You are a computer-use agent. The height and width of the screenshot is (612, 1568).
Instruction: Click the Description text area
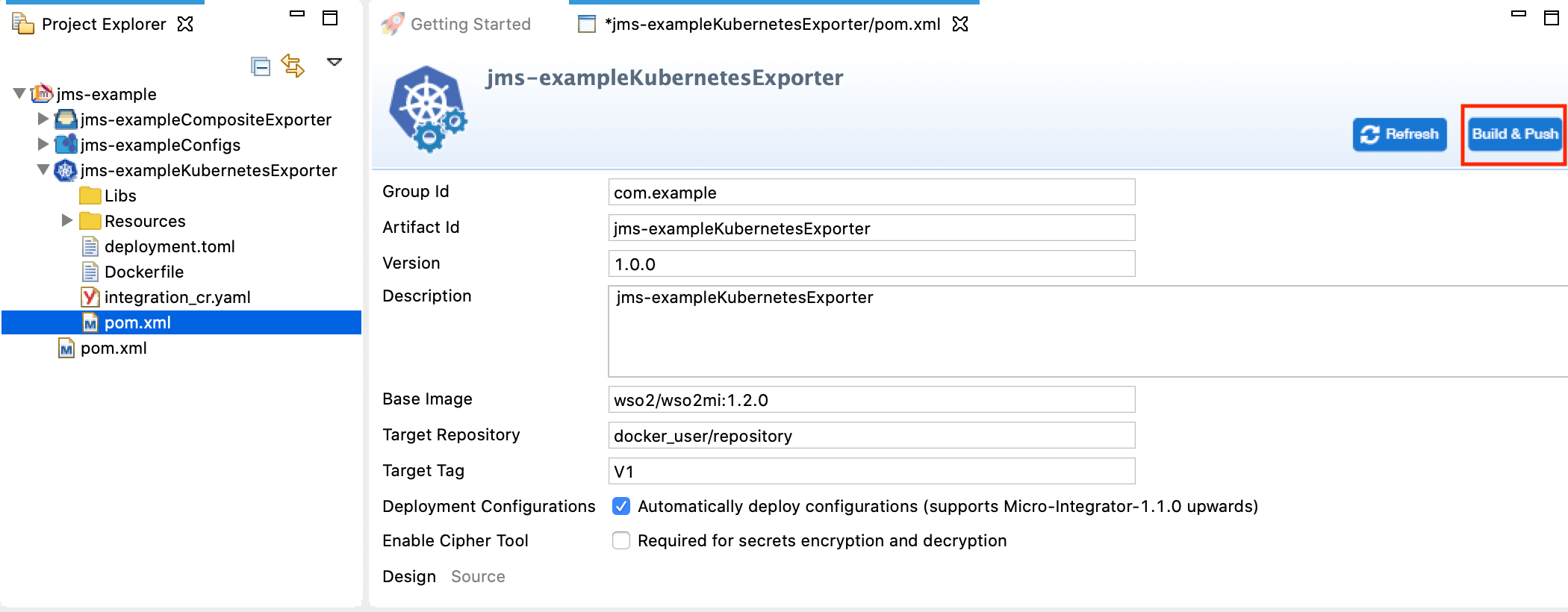[x=1088, y=331]
